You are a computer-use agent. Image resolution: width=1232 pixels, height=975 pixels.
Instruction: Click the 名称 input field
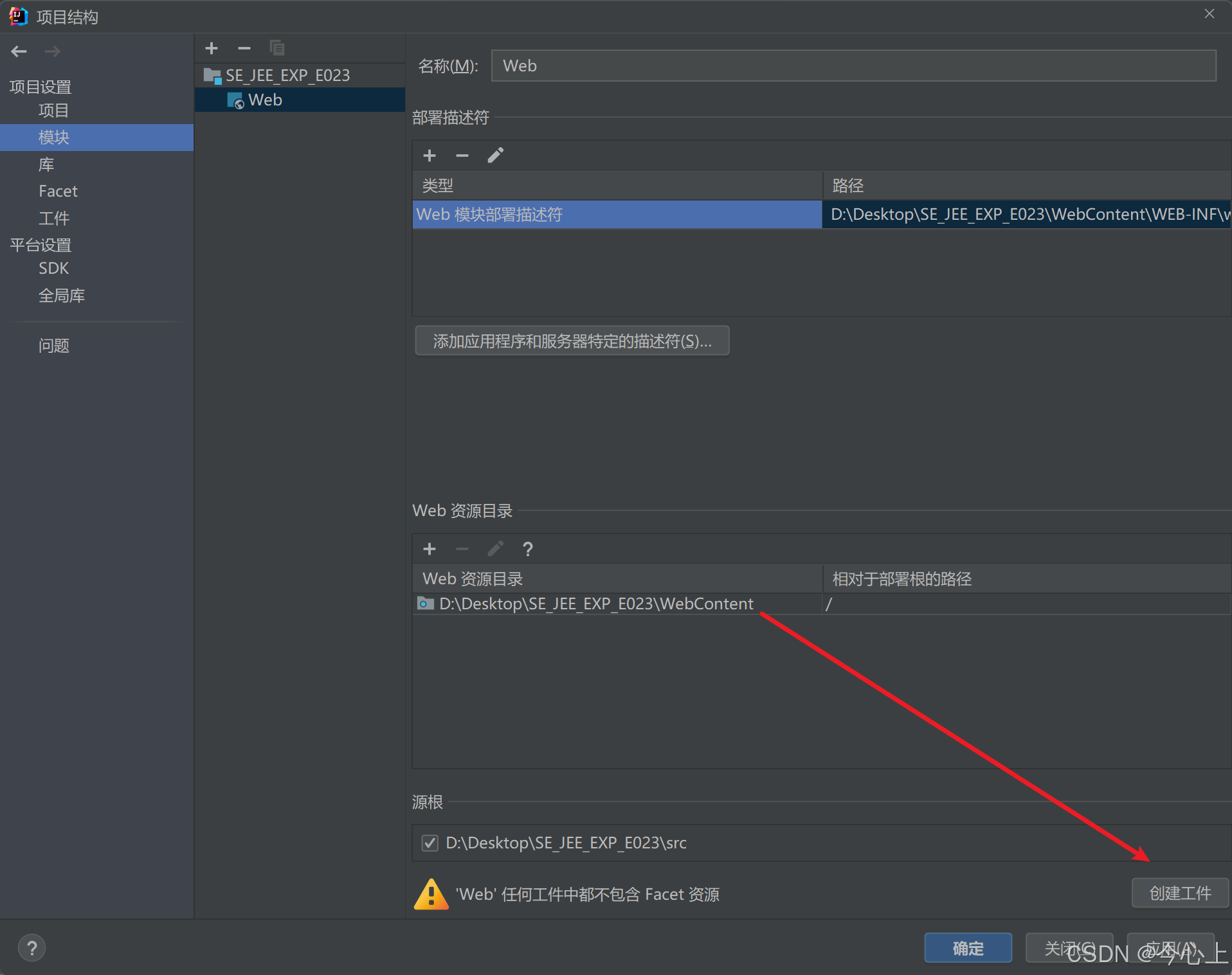pos(853,66)
